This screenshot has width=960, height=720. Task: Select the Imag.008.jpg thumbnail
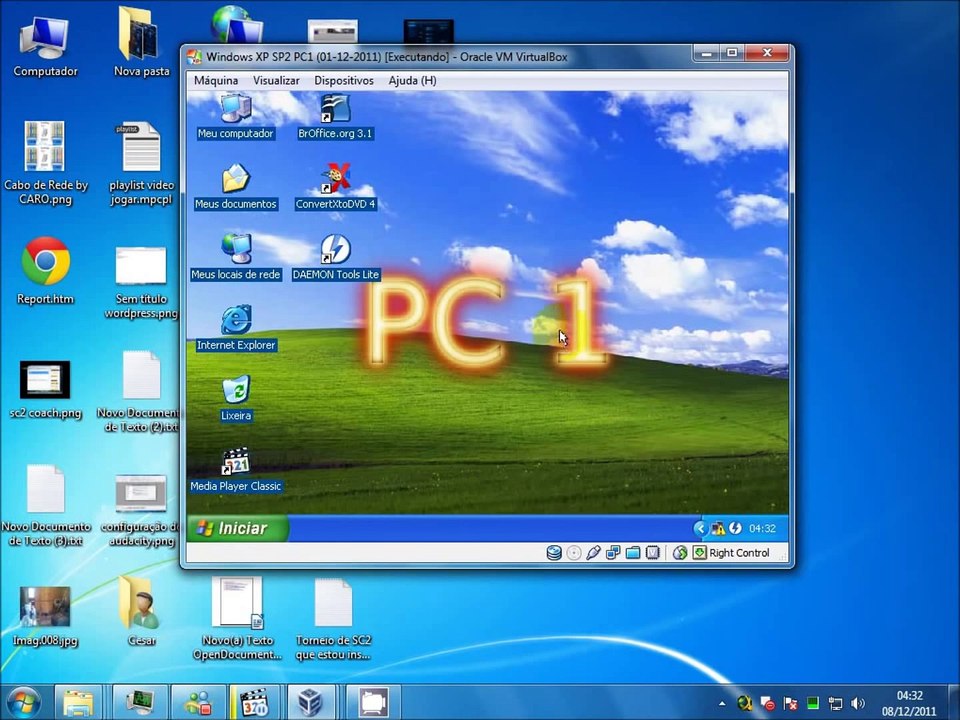click(x=45, y=616)
